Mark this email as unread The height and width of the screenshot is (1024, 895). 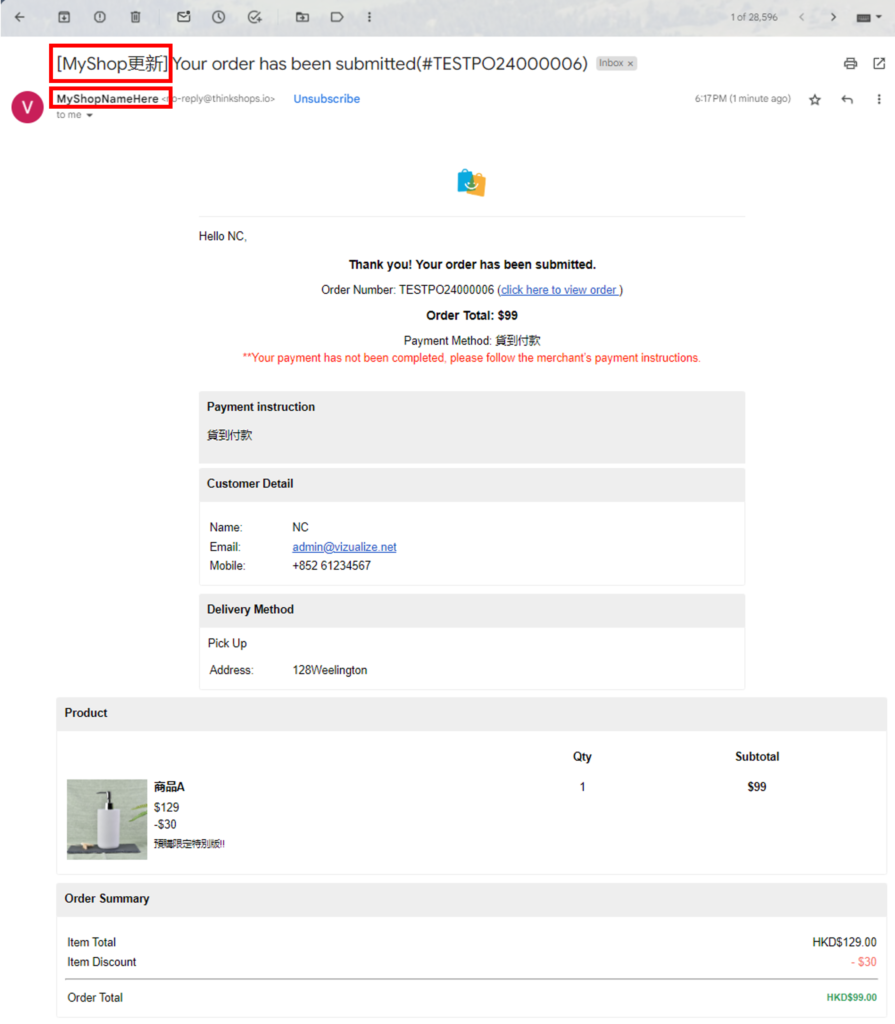point(183,17)
